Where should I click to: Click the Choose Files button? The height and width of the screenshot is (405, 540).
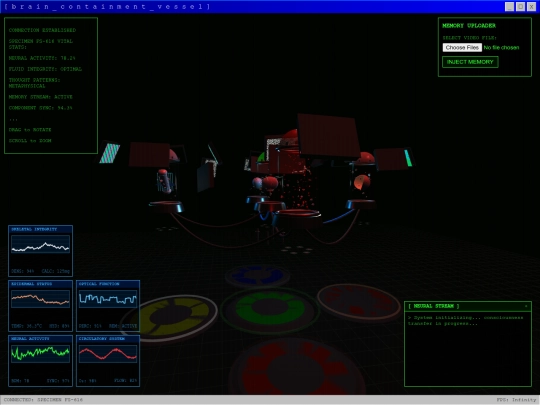click(462, 48)
